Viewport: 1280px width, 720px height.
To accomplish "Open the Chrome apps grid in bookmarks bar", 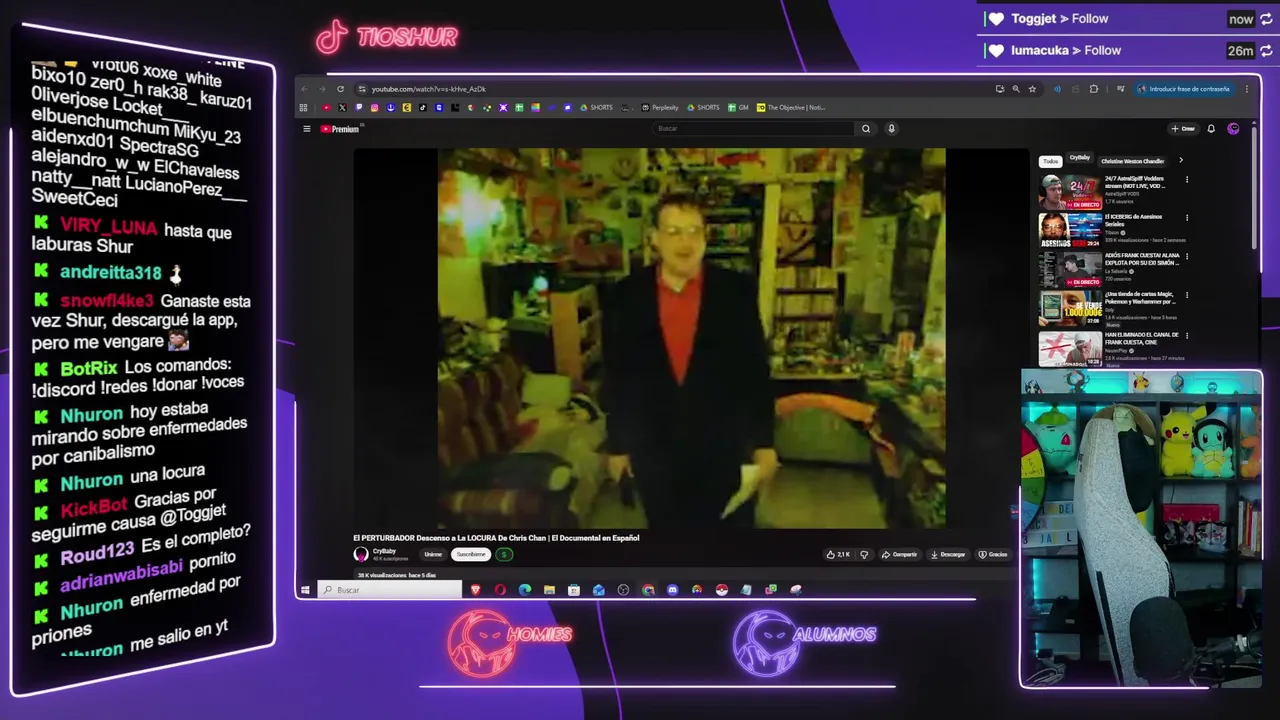I will (303, 107).
